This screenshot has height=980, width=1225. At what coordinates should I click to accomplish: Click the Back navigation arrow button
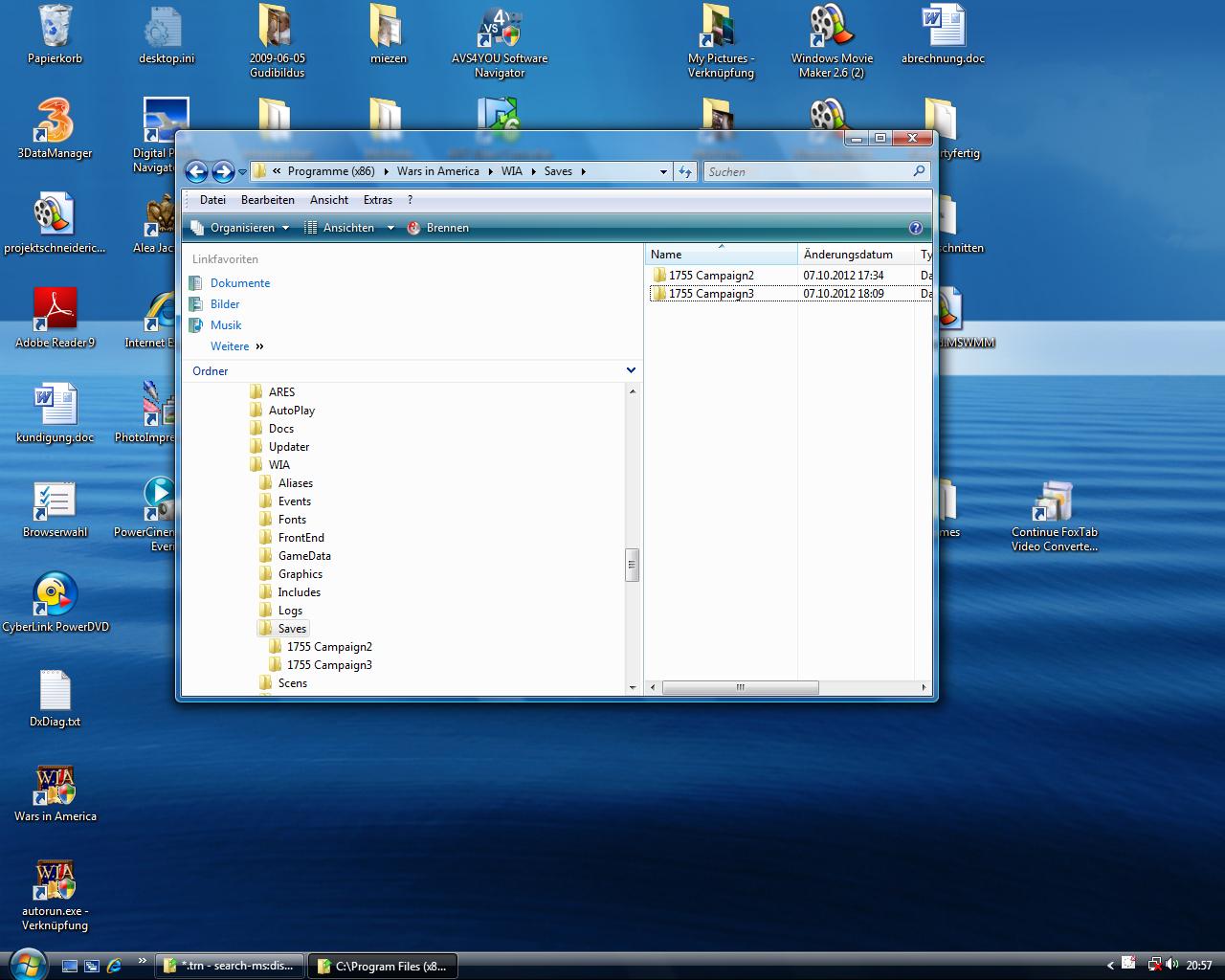[196, 171]
